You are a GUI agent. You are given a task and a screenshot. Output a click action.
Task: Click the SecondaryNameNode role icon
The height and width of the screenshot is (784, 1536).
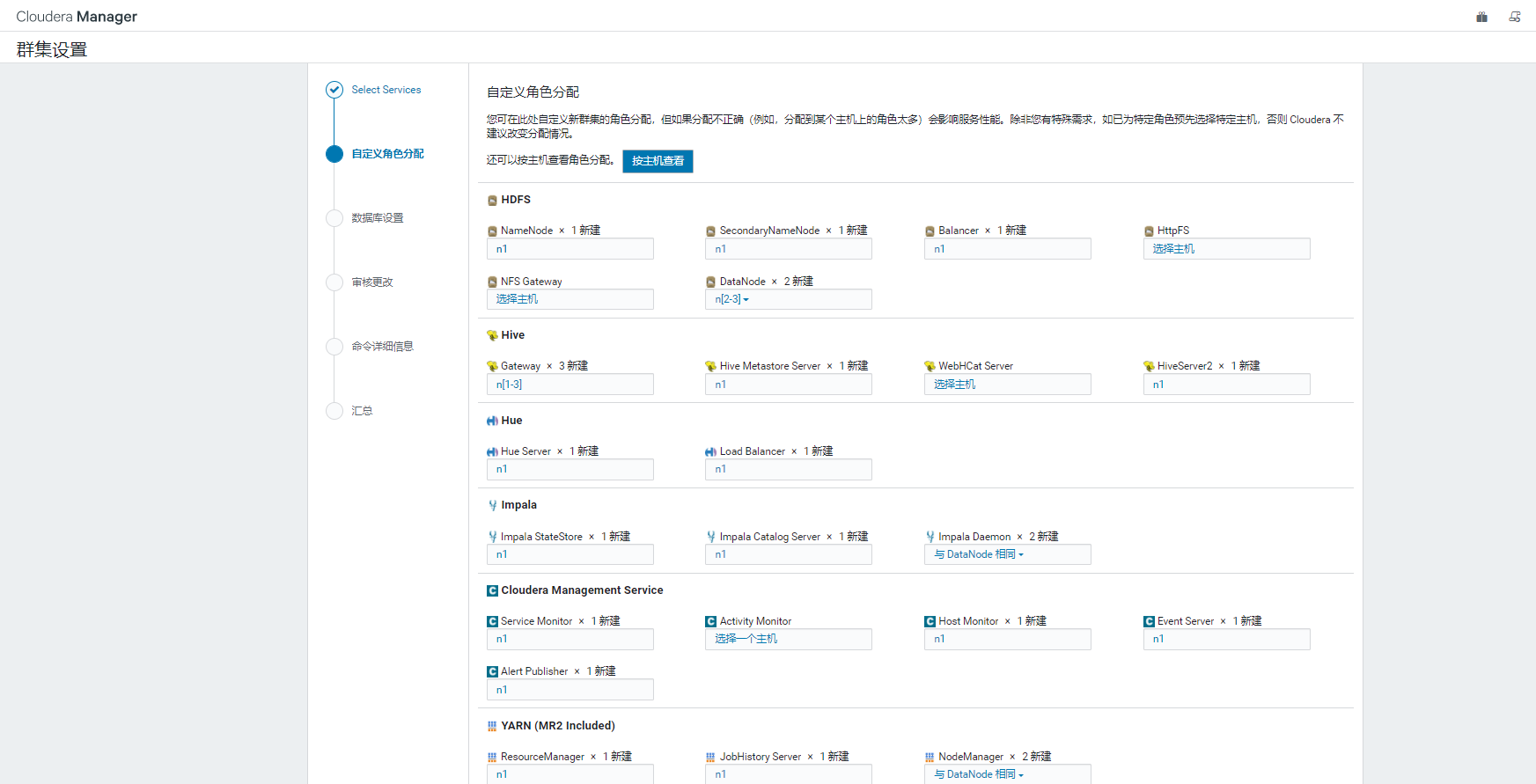click(x=711, y=231)
